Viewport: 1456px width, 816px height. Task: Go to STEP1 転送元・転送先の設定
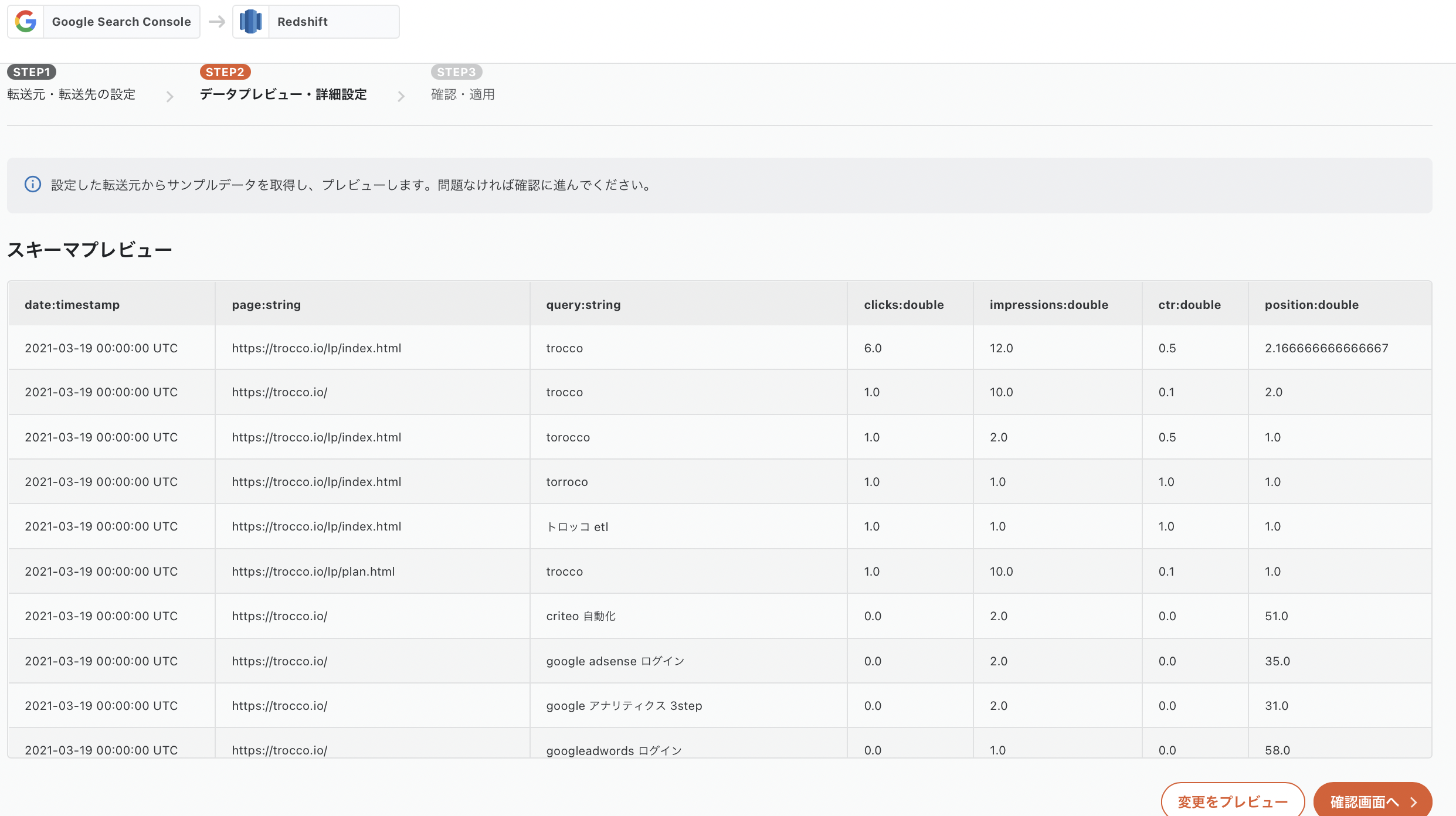pos(72,83)
